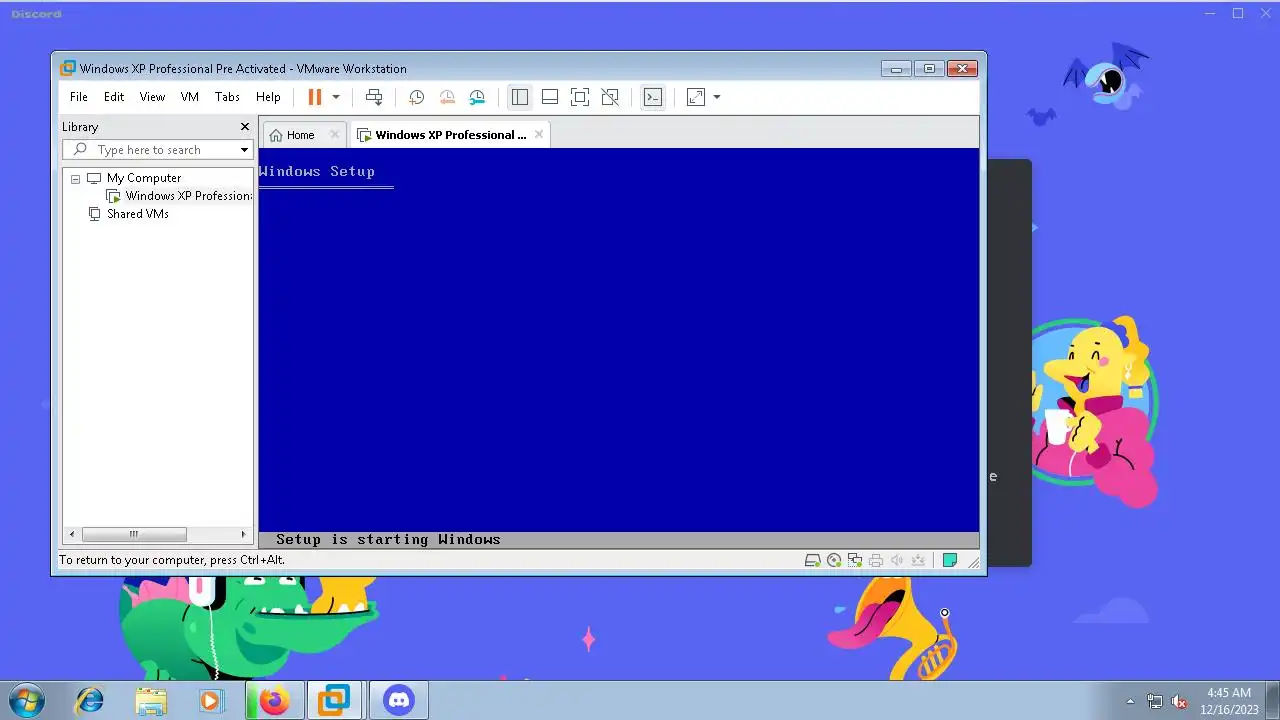
Task: Revert the VM to its previous snapshot
Action: coord(447,97)
